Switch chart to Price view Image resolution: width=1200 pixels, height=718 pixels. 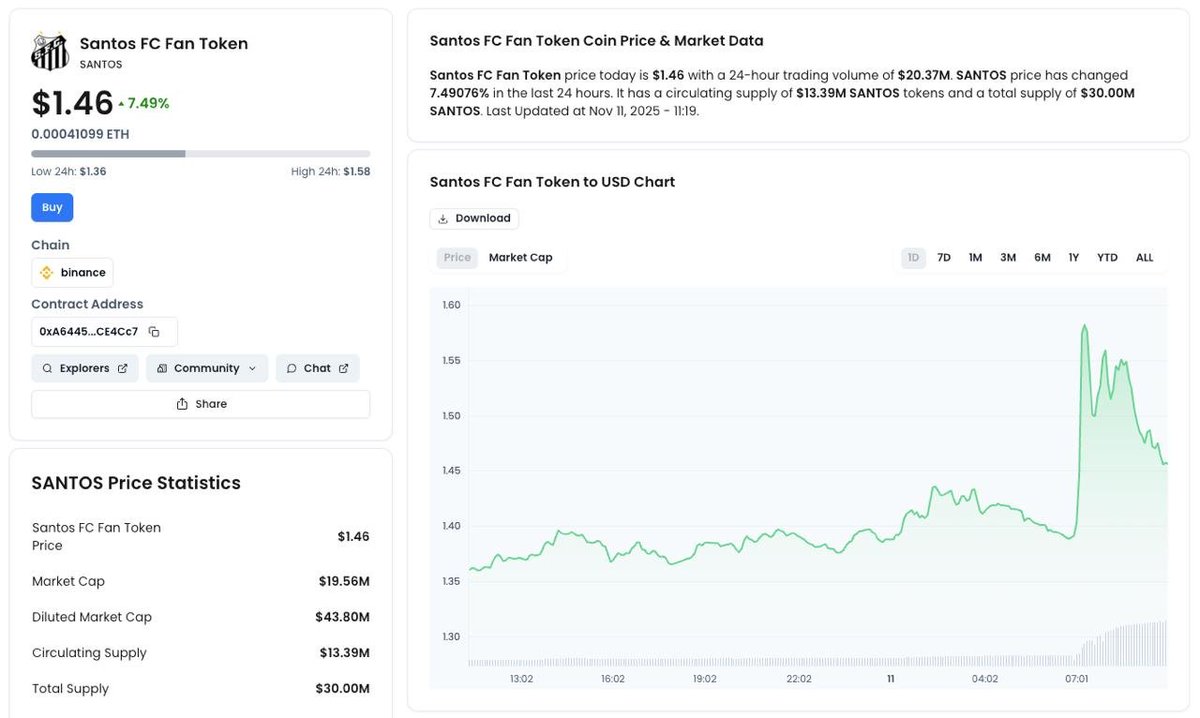tap(457, 258)
